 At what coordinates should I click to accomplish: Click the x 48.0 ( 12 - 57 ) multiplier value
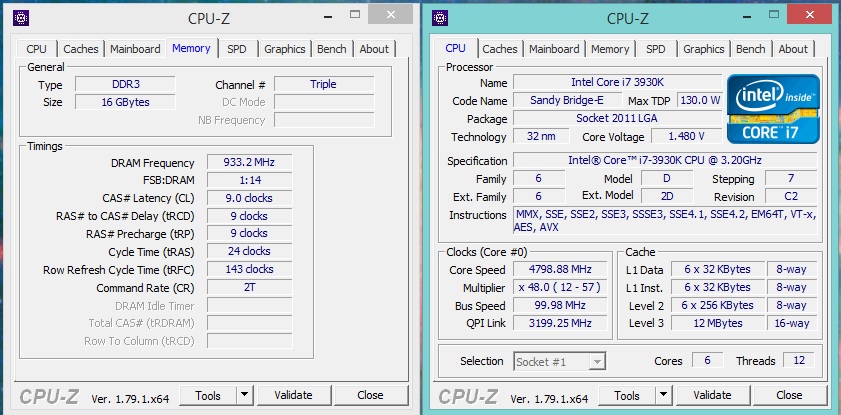[560, 287]
